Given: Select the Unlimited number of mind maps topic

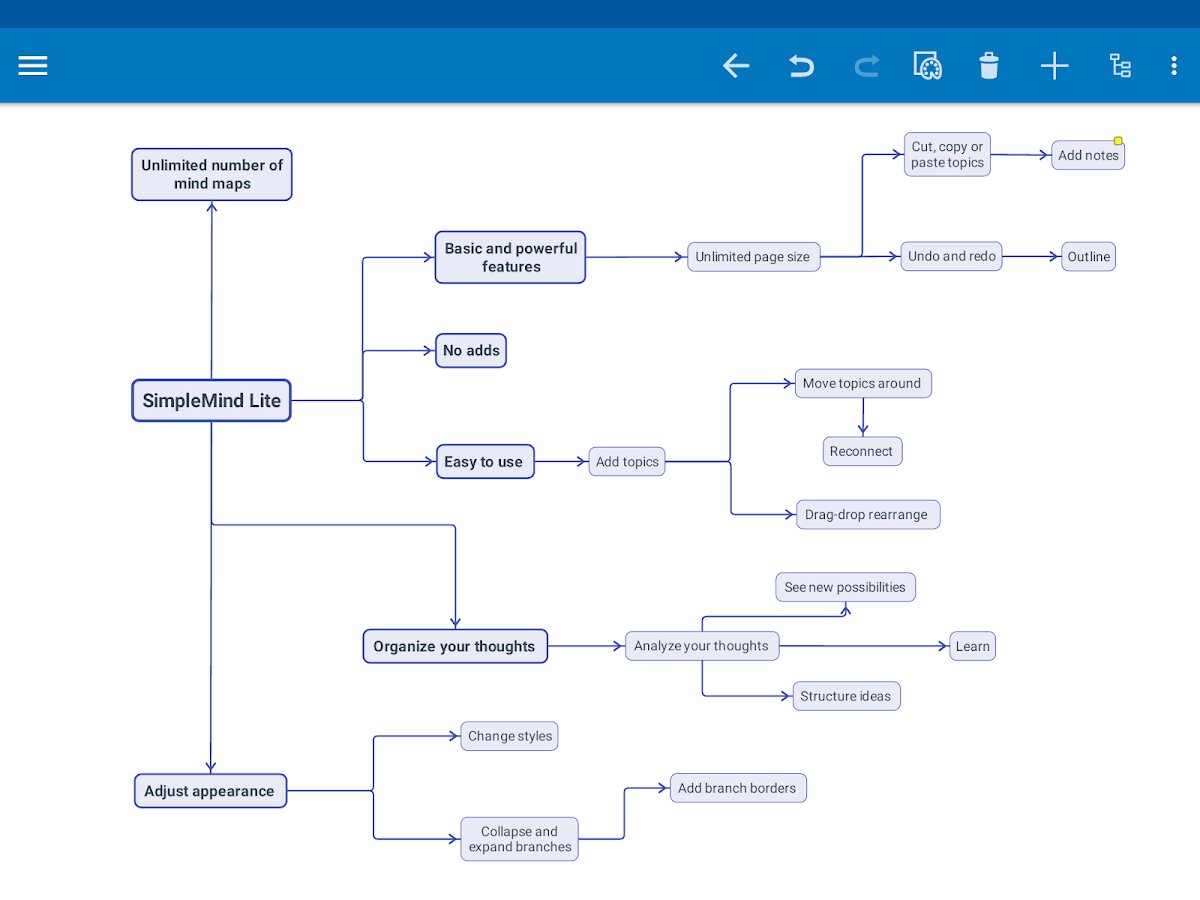Looking at the screenshot, I should click(x=212, y=175).
